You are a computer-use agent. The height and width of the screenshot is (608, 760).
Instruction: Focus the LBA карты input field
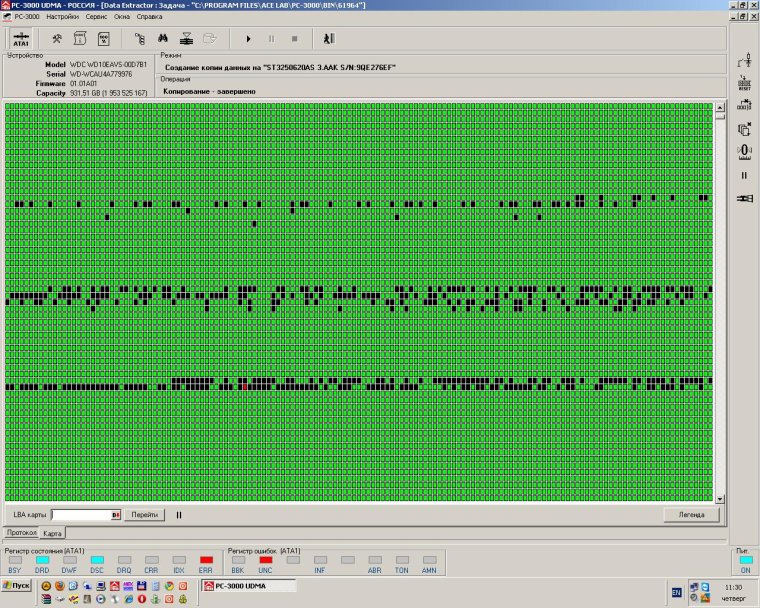tap(81, 514)
